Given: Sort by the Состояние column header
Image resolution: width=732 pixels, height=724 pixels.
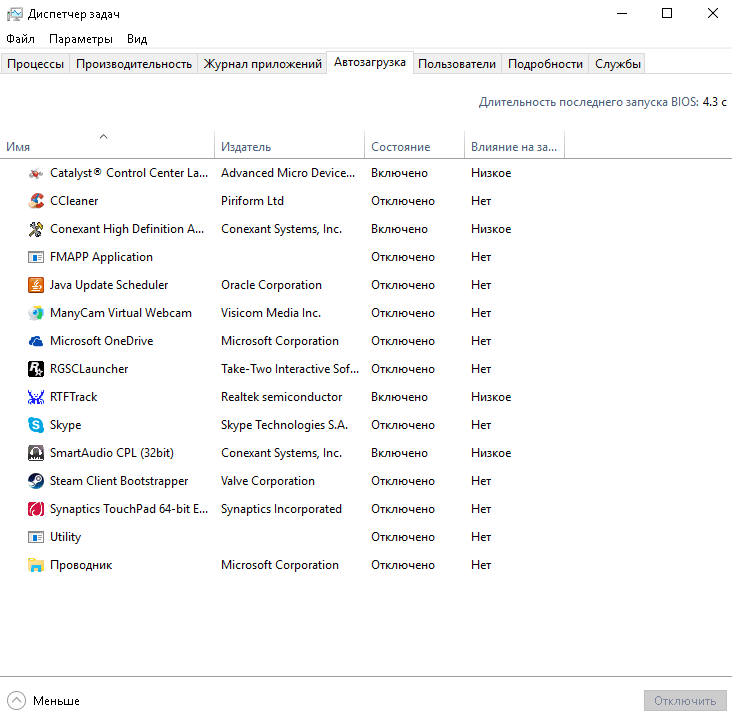Looking at the screenshot, I should [415, 145].
